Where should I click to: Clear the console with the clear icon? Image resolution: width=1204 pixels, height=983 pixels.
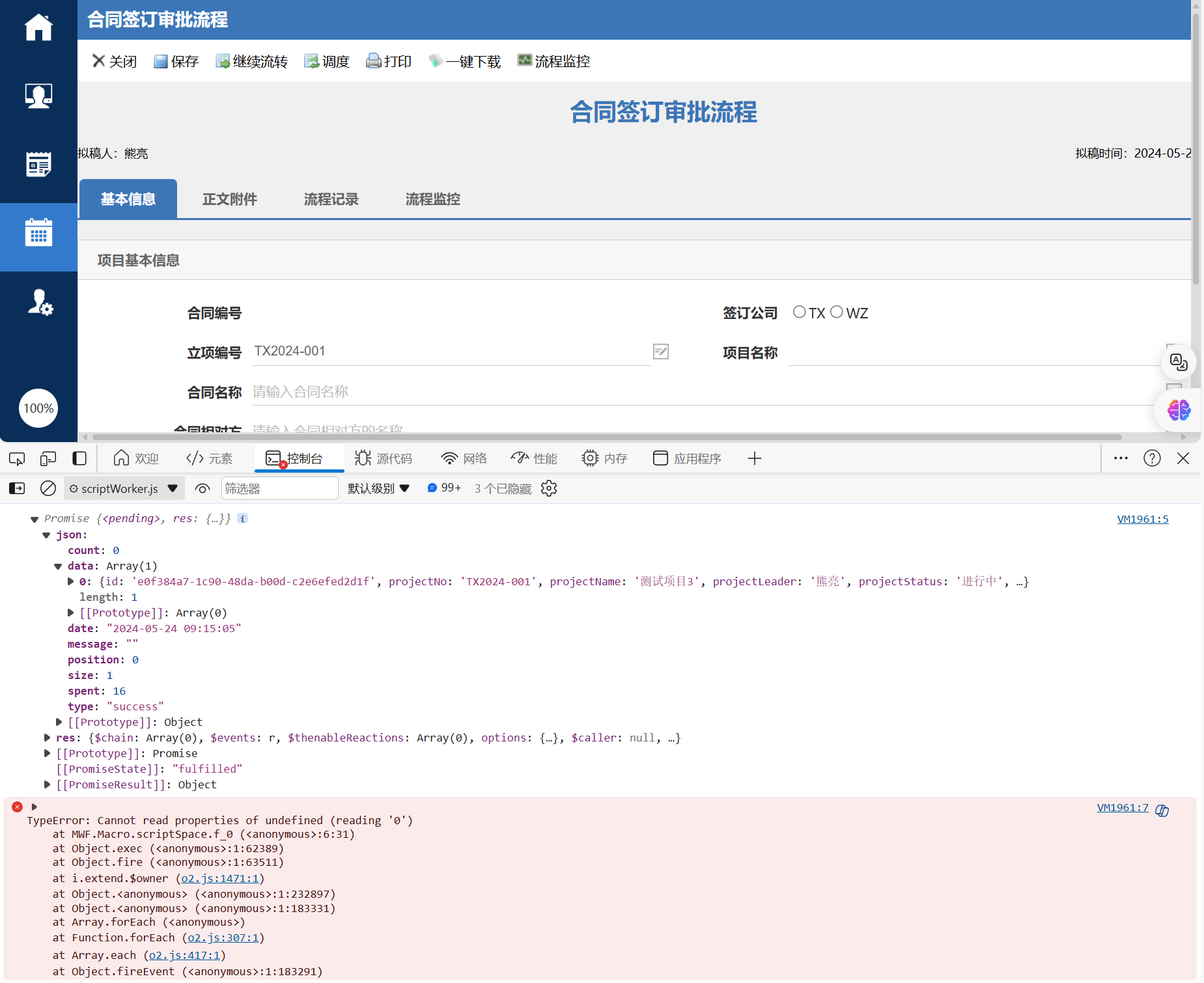click(x=48, y=488)
